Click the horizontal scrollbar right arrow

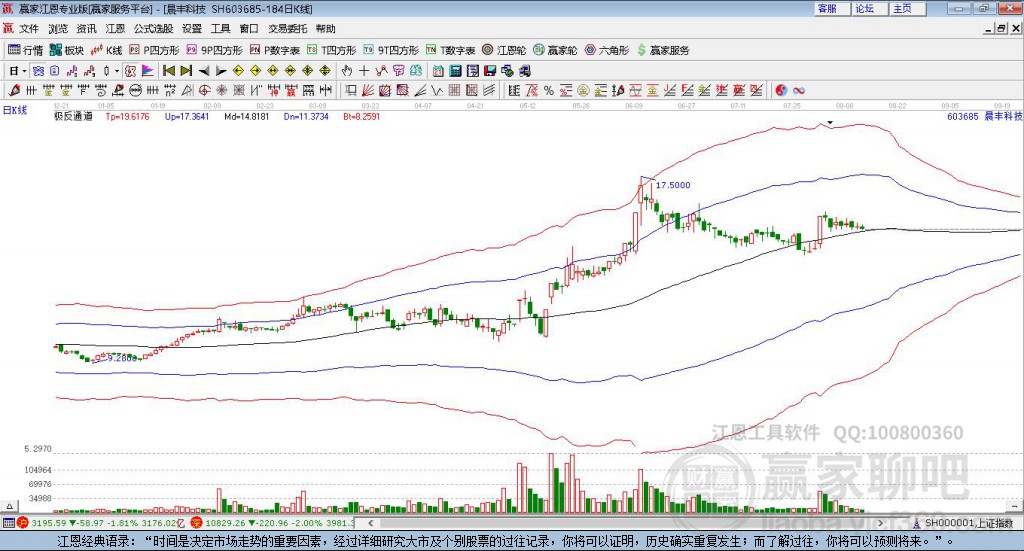[880, 523]
